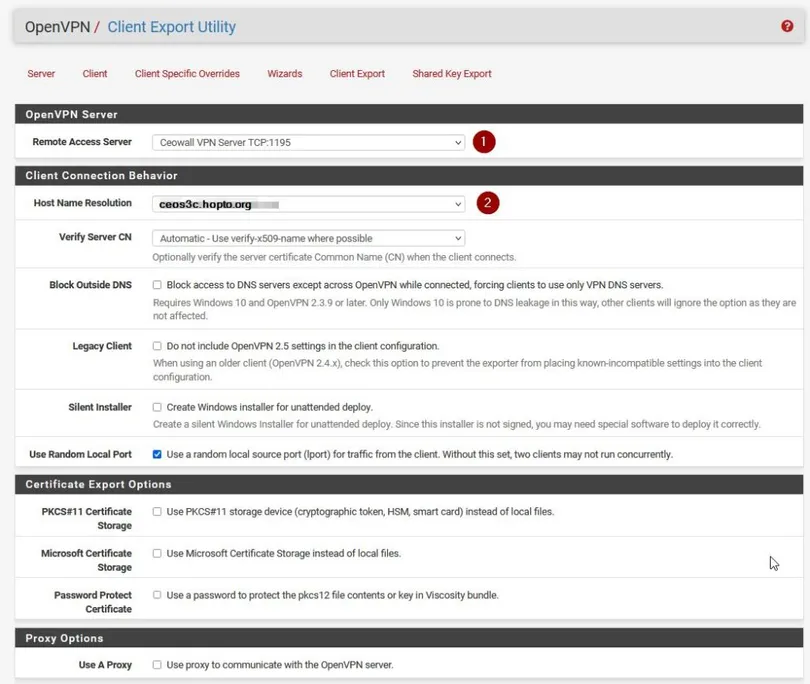Expand the Host Name Resolution dropdown
Image resolution: width=810 pixels, height=684 pixels.
(x=308, y=204)
